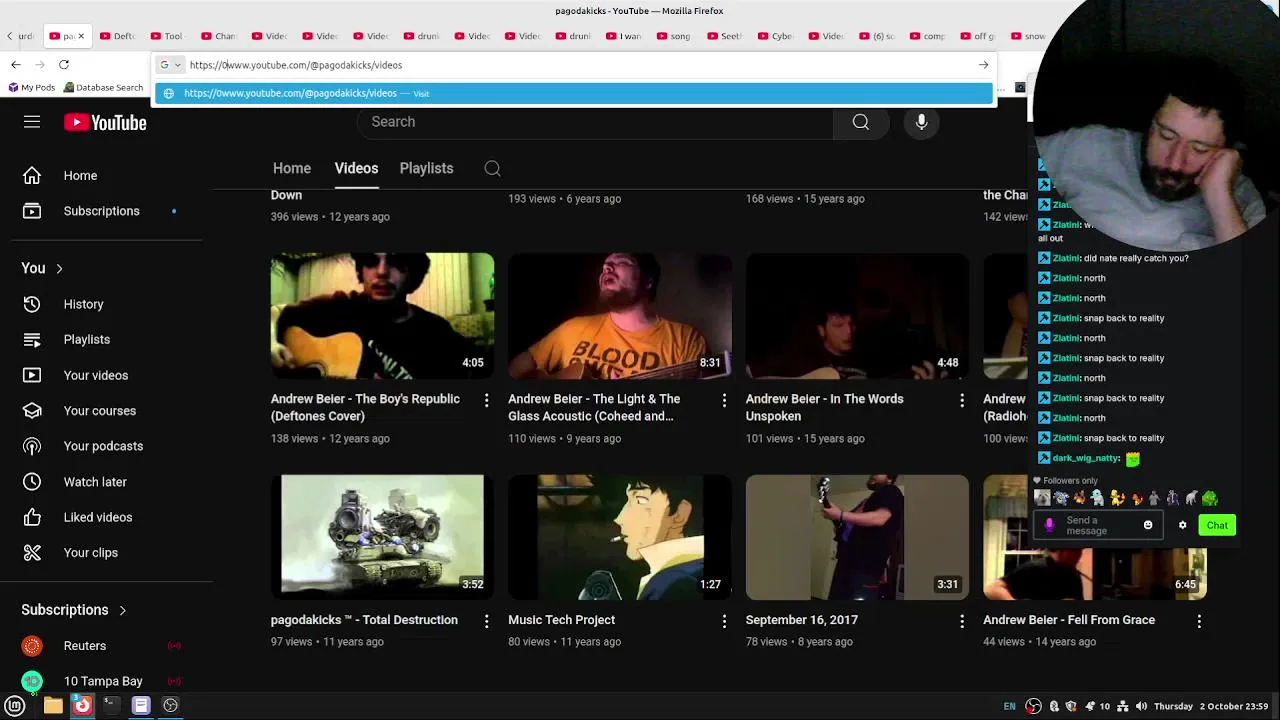Play the tank thumbnail Total Destruction video
1280x720 pixels.
[x=382, y=537]
